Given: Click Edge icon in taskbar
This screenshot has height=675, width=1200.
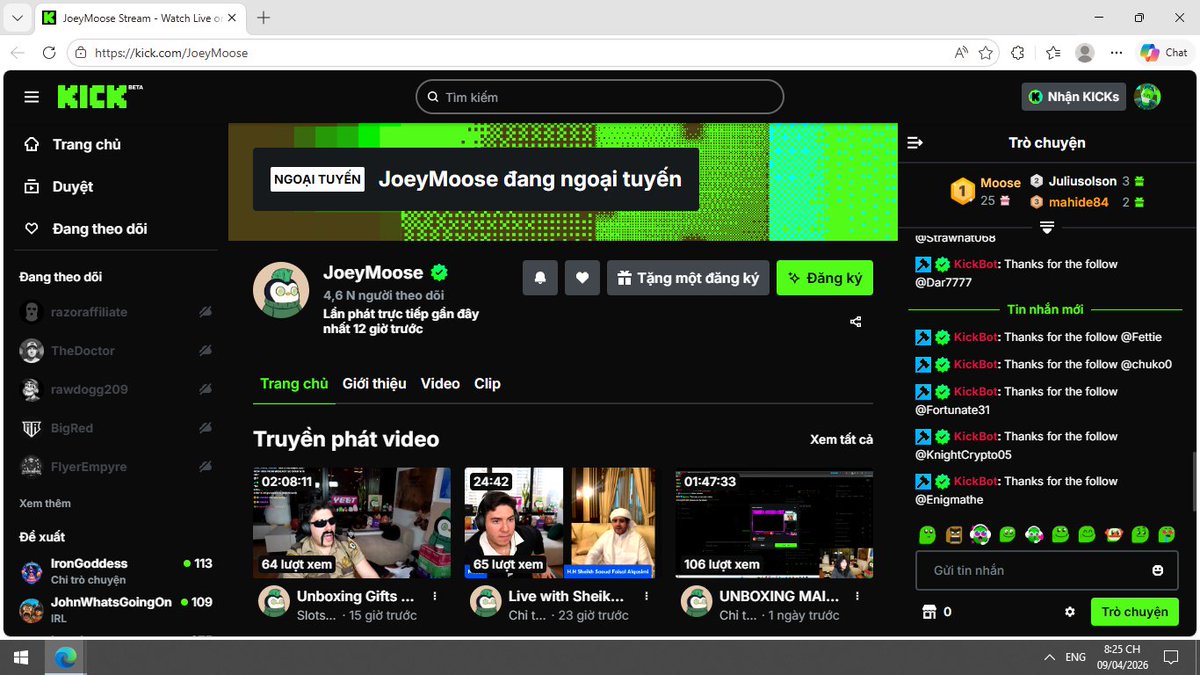Looking at the screenshot, I should [x=65, y=657].
